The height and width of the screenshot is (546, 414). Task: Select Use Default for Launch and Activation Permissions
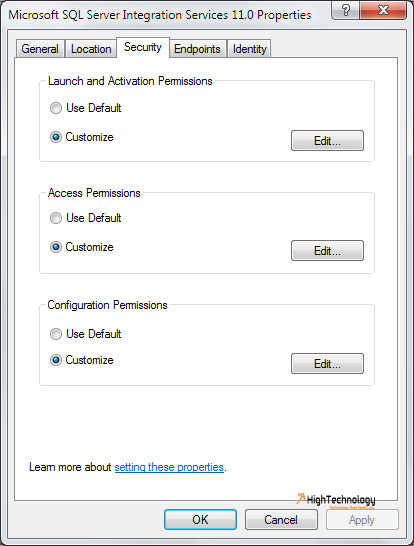point(56,108)
